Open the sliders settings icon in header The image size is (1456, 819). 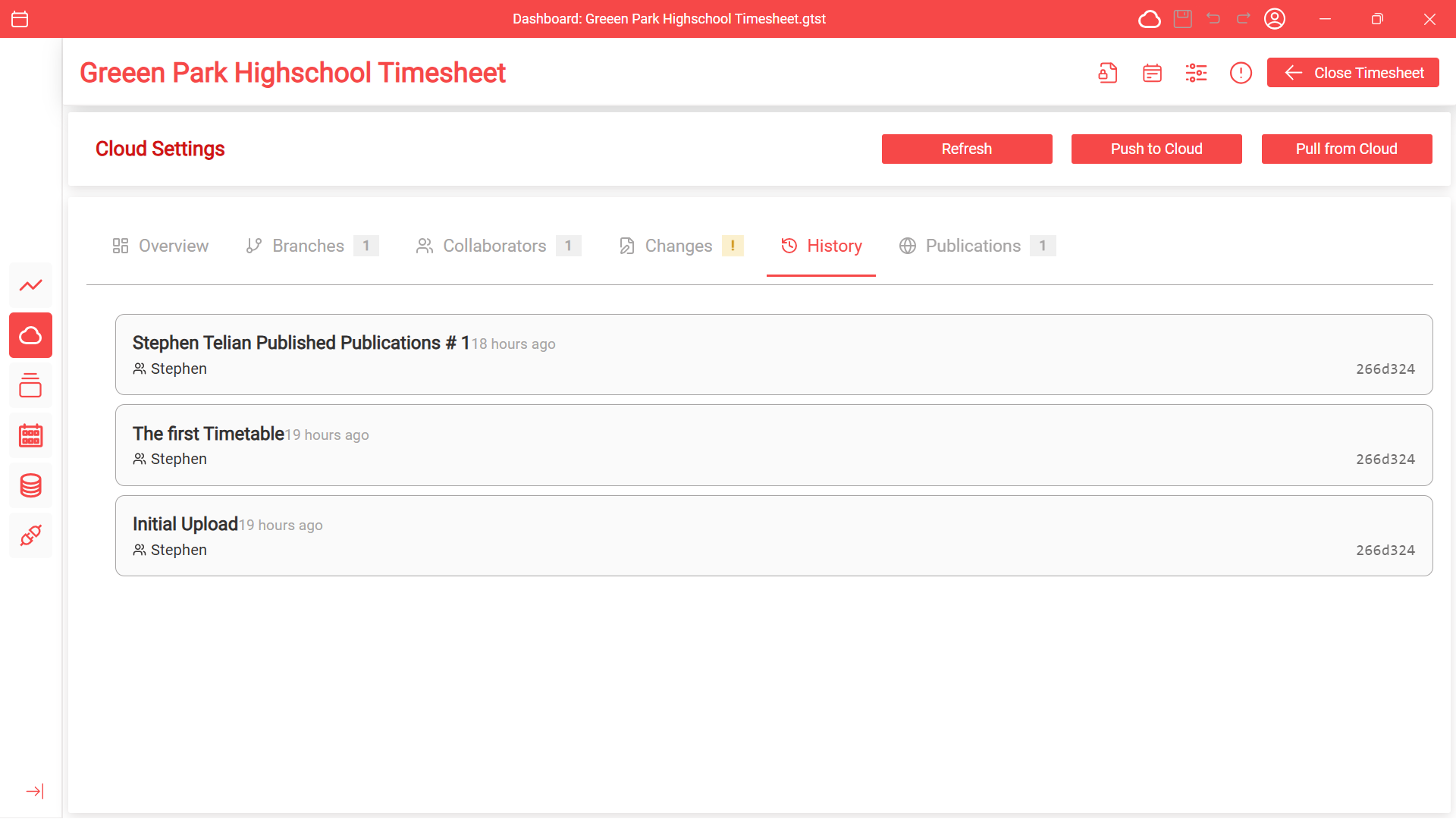[x=1196, y=73]
